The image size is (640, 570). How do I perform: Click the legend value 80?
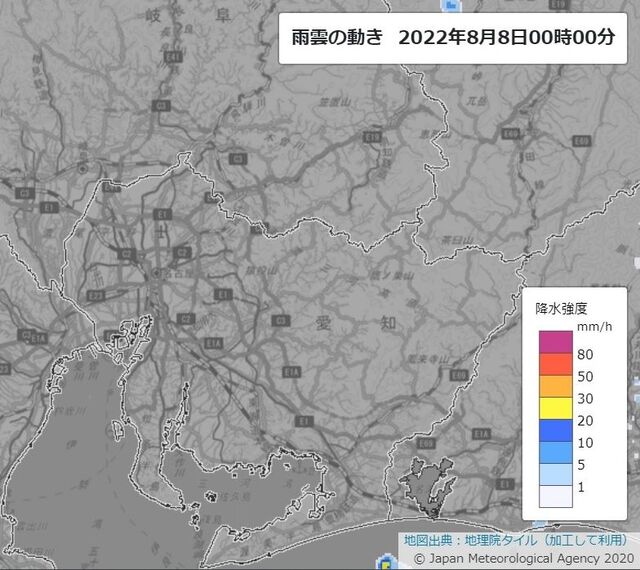point(585,354)
